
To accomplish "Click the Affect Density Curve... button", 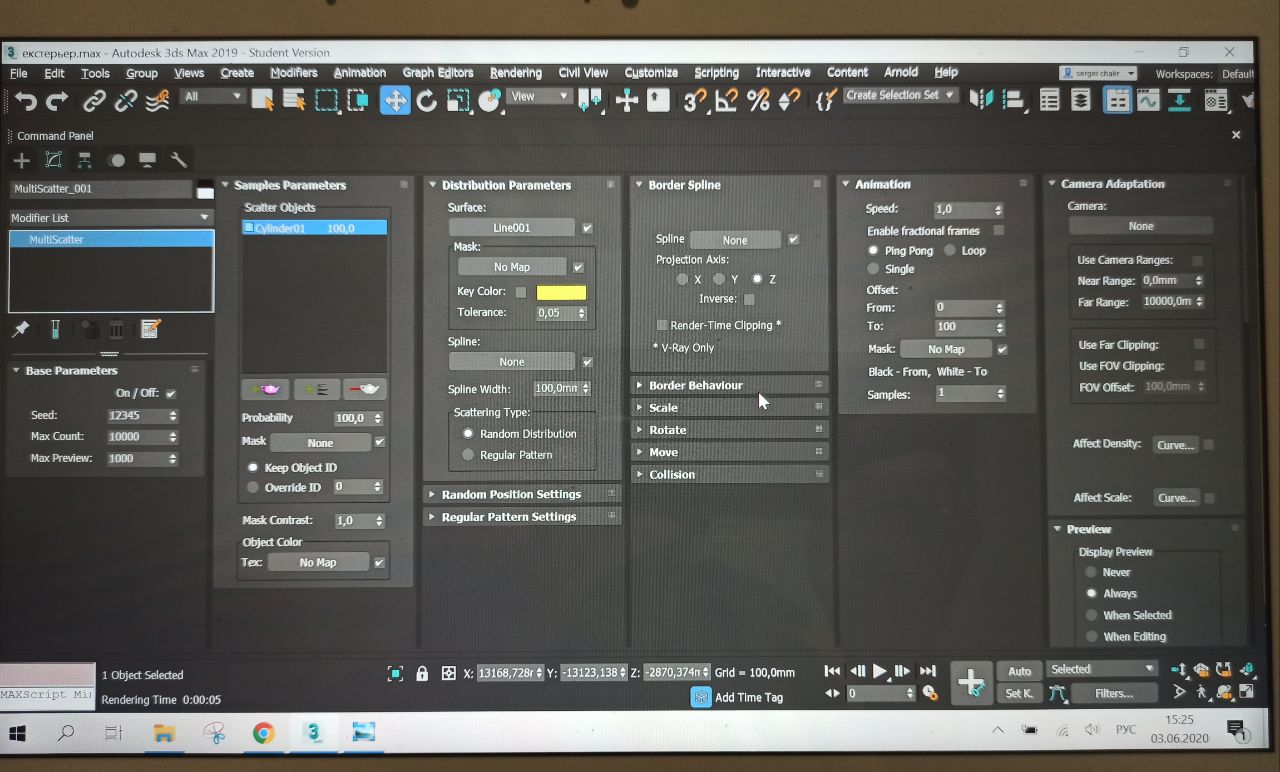I will [1176, 445].
